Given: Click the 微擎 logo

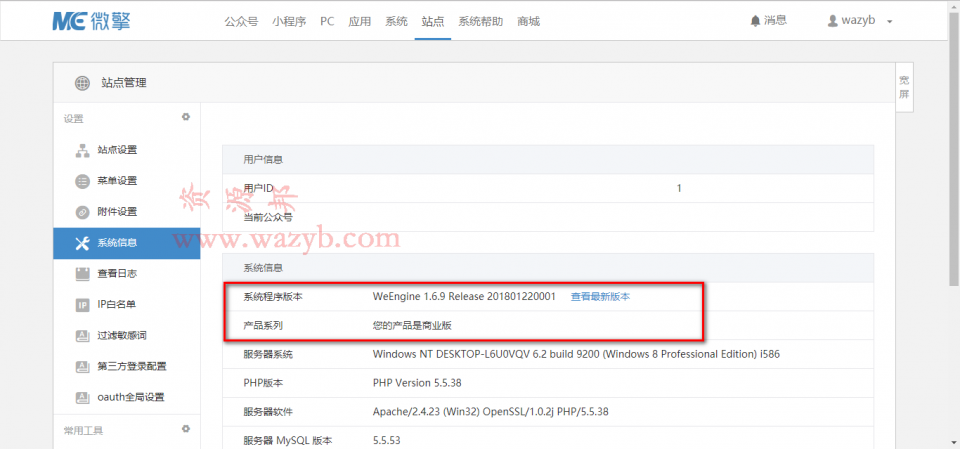Looking at the screenshot, I should [92, 21].
